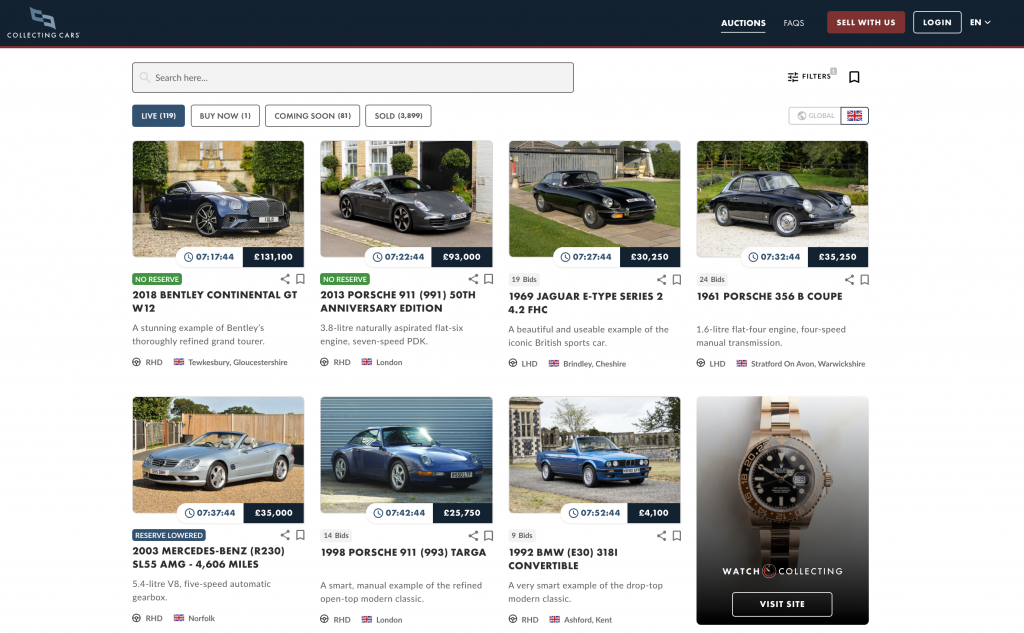
Task: Click the Sell With Us button
Action: [866, 22]
